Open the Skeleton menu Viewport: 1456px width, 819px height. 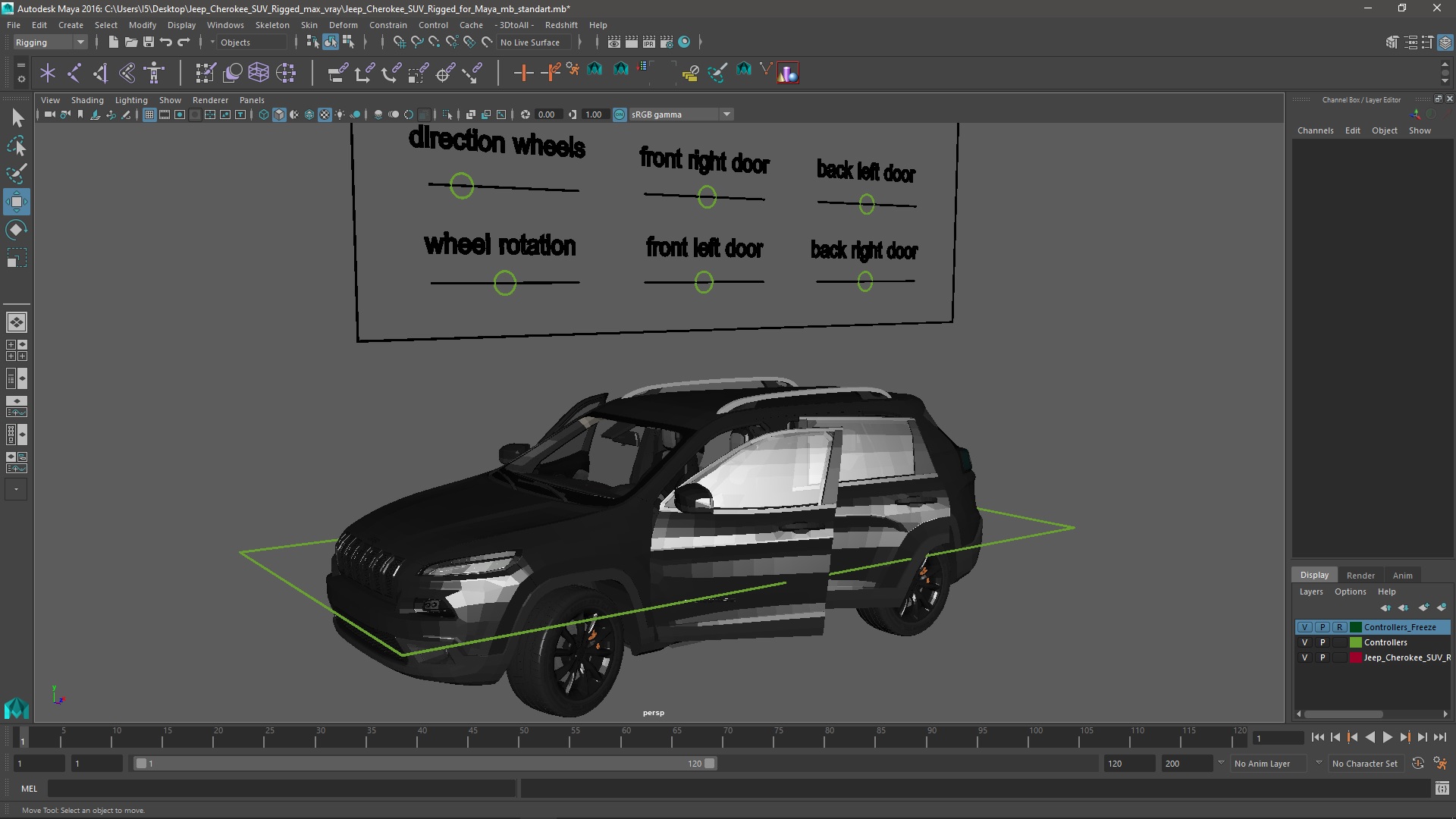point(272,25)
